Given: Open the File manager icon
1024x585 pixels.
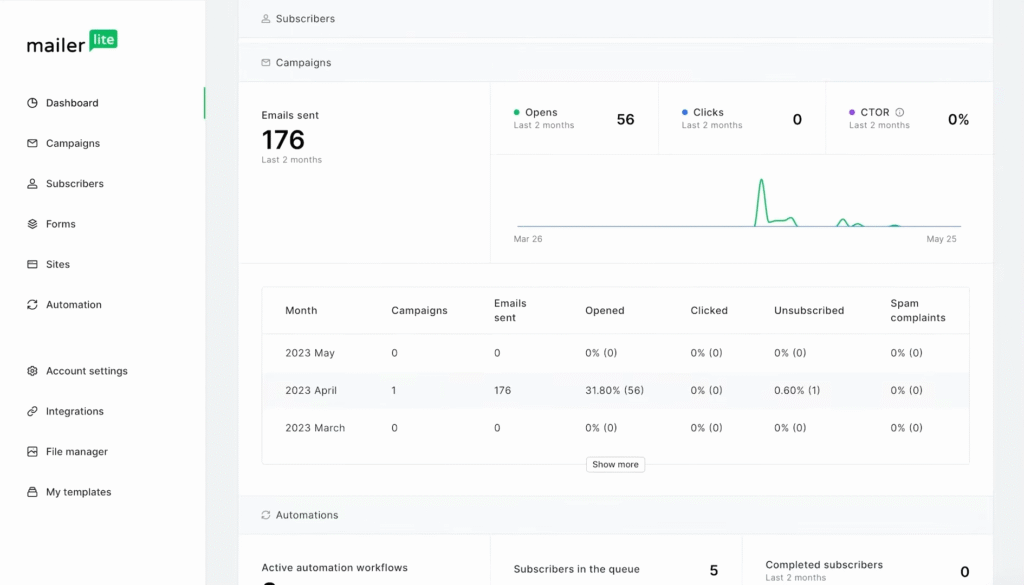Looking at the screenshot, I should pos(32,451).
